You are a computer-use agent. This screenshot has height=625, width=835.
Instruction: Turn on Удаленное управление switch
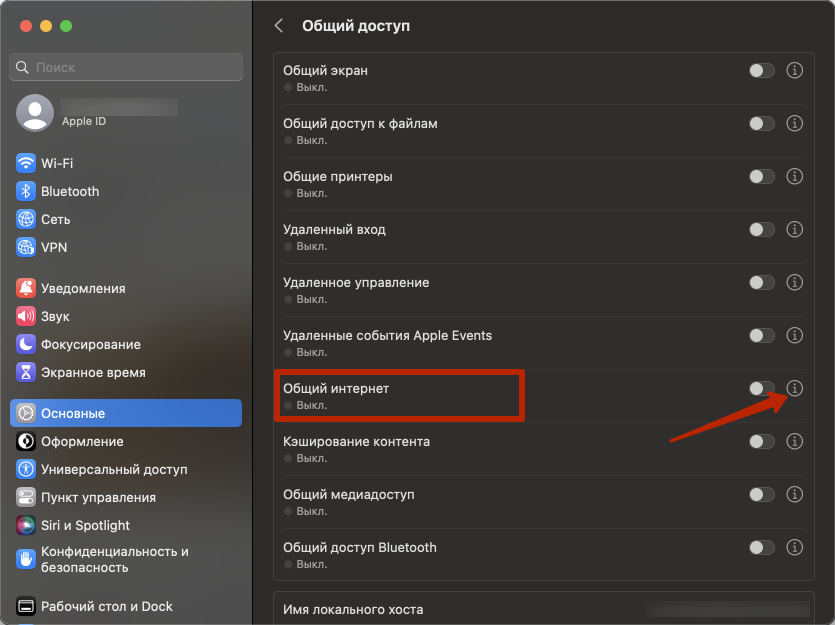click(762, 282)
